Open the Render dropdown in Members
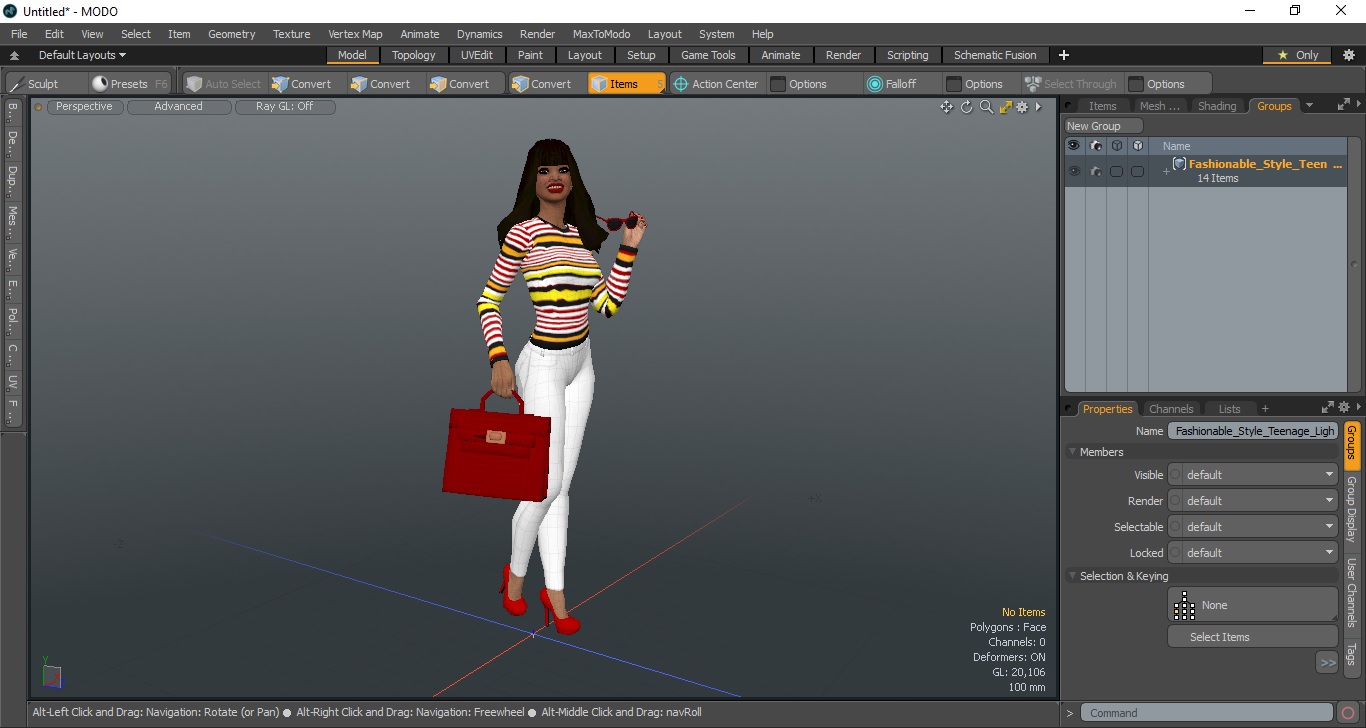 1253,501
